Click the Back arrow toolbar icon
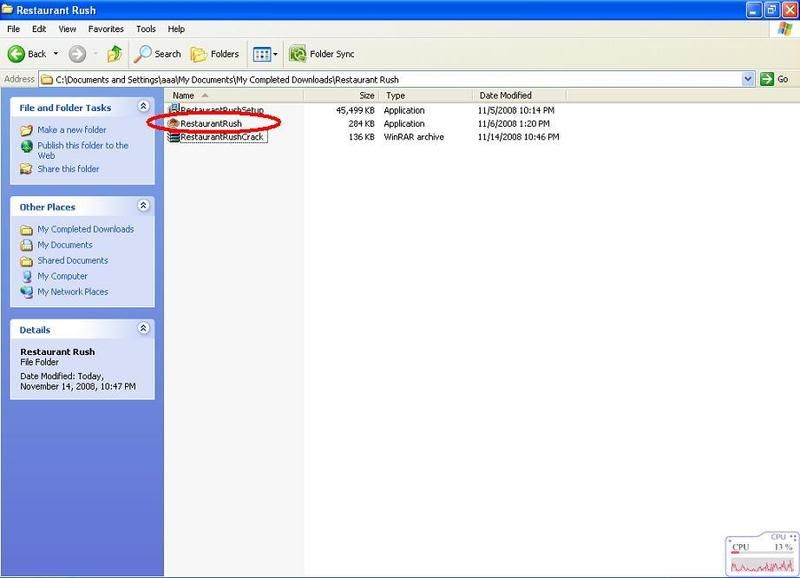This screenshot has height=578, width=800. 17,54
